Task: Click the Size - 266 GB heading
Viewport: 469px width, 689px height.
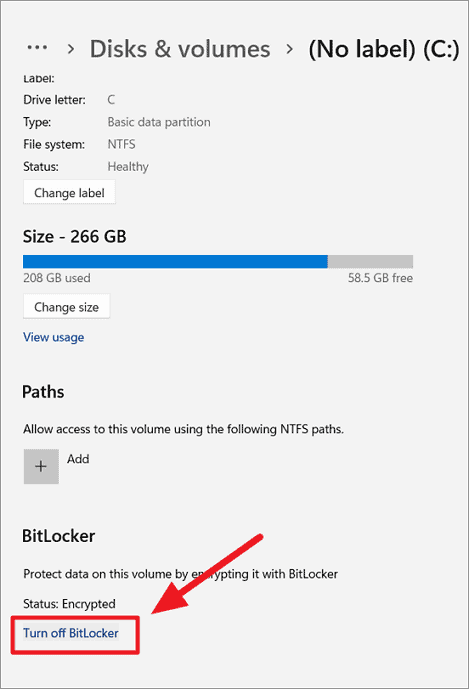Action: click(75, 236)
